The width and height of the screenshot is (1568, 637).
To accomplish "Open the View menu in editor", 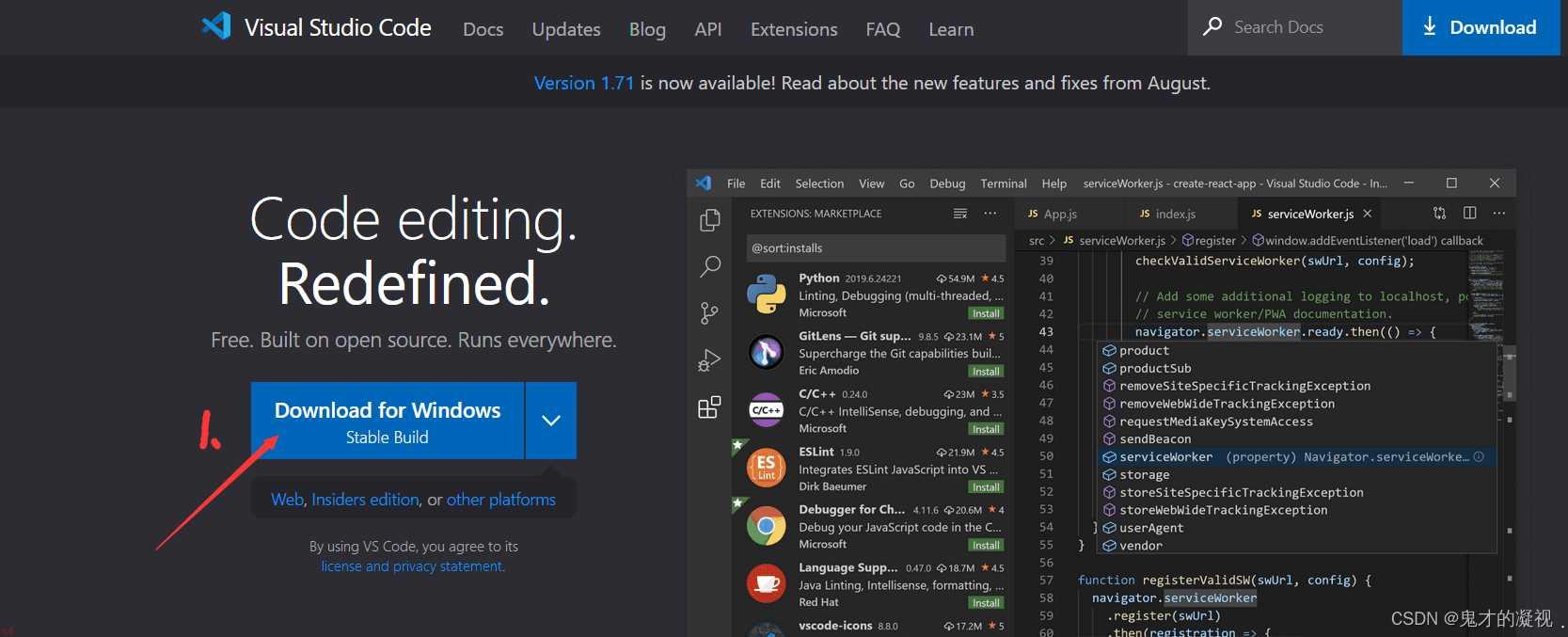I will (872, 183).
